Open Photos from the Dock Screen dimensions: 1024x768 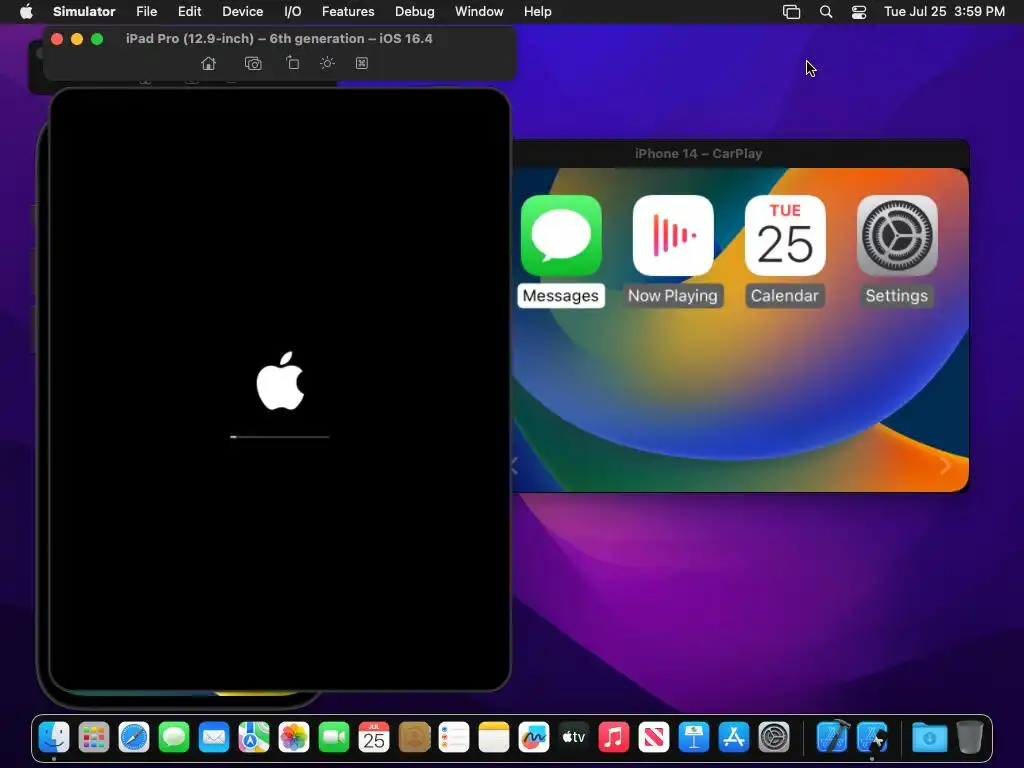click(294, 738)
